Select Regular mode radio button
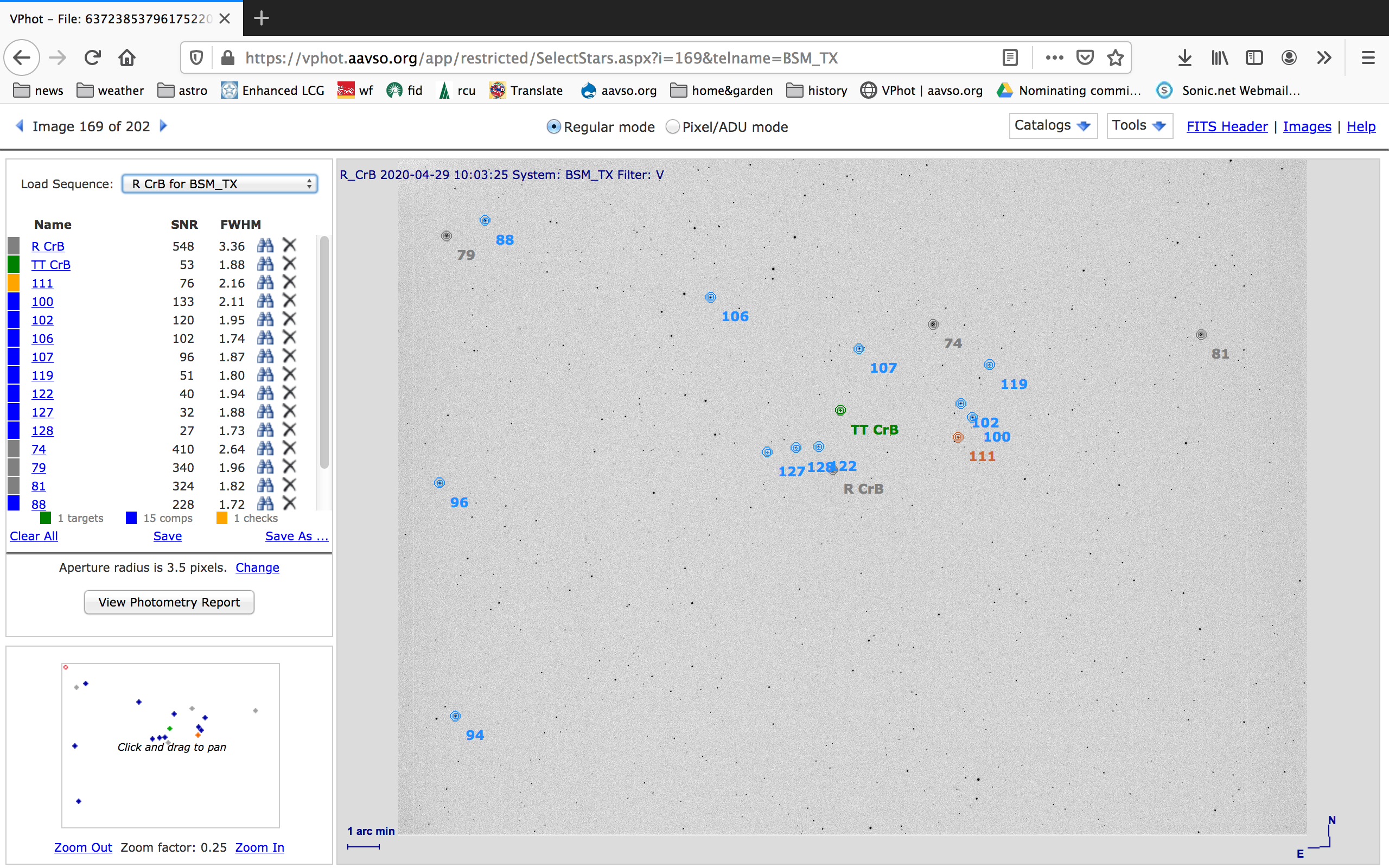This screenshot has height=868, width=1389. coord(553,127)
